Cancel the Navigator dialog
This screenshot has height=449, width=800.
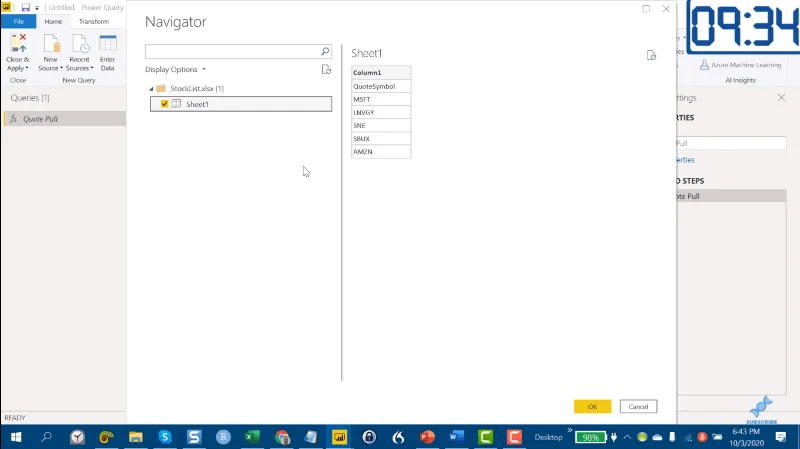pyautogui.click(x=638, y=407)
